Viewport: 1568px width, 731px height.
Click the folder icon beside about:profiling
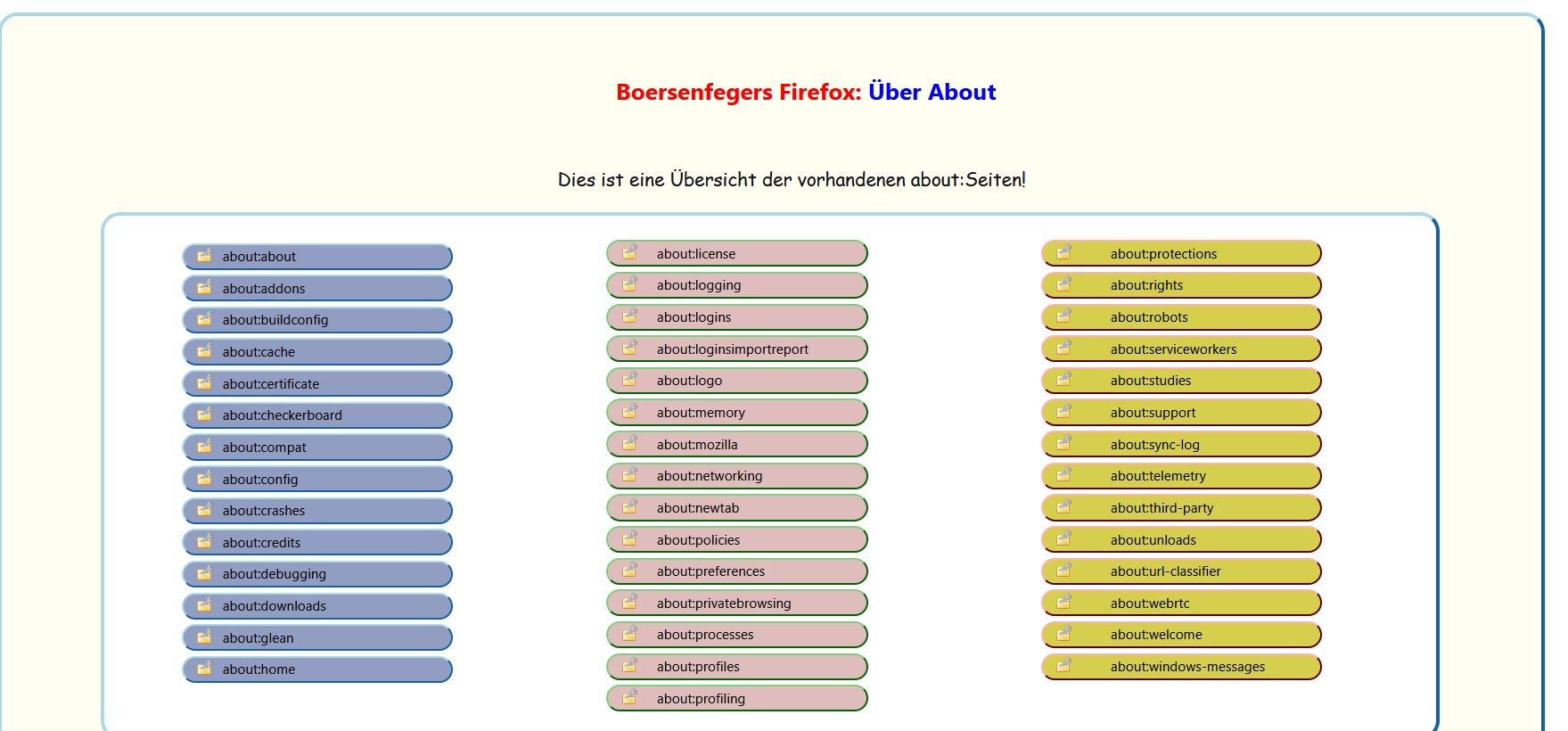[x=629, y=698]
